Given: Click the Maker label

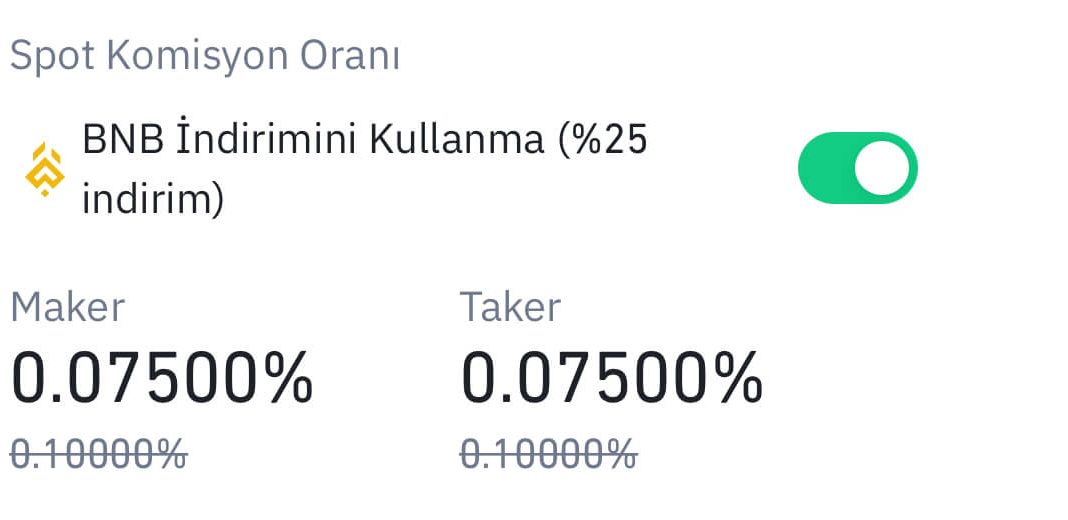Looking at the screenshot, I should pyautogui.click(x=67, y=307).
